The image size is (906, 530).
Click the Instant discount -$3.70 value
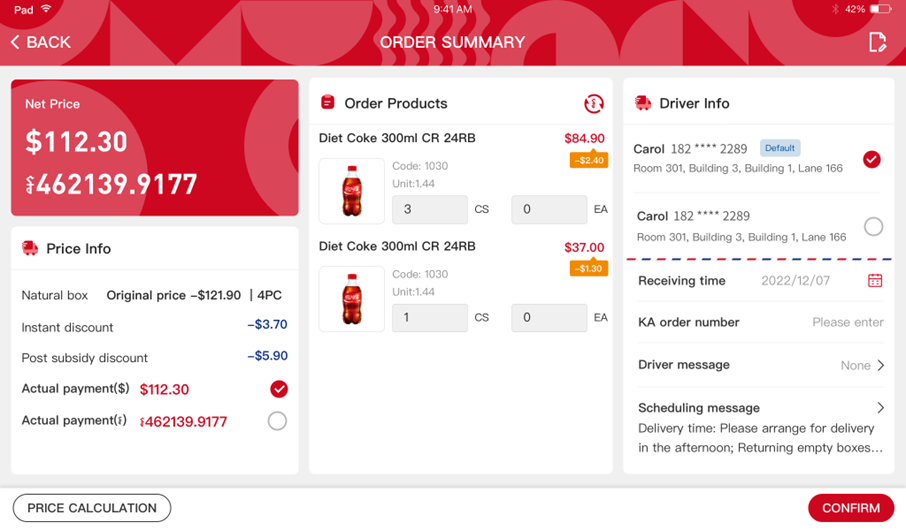point(267,324)
